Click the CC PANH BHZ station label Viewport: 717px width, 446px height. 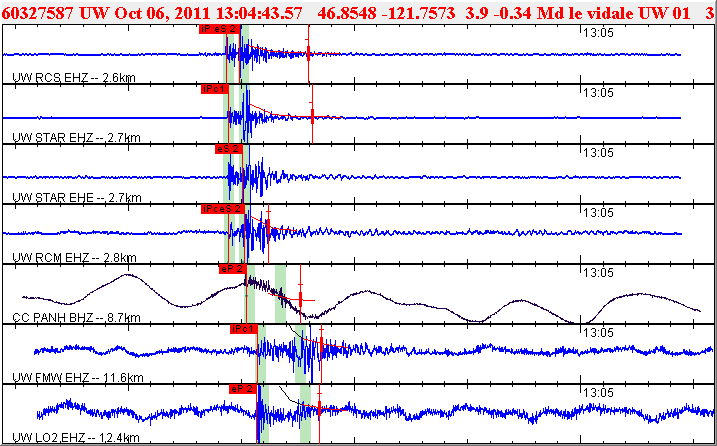coord(76,317)
